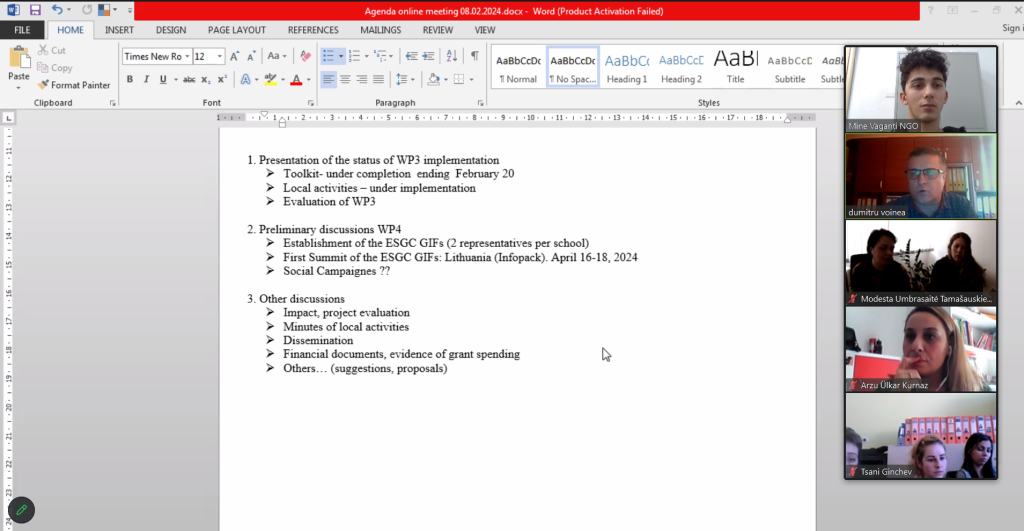Click the Sort A-Z icon
The width and height of the screenshot is (1024, 531).
(450, 57)
